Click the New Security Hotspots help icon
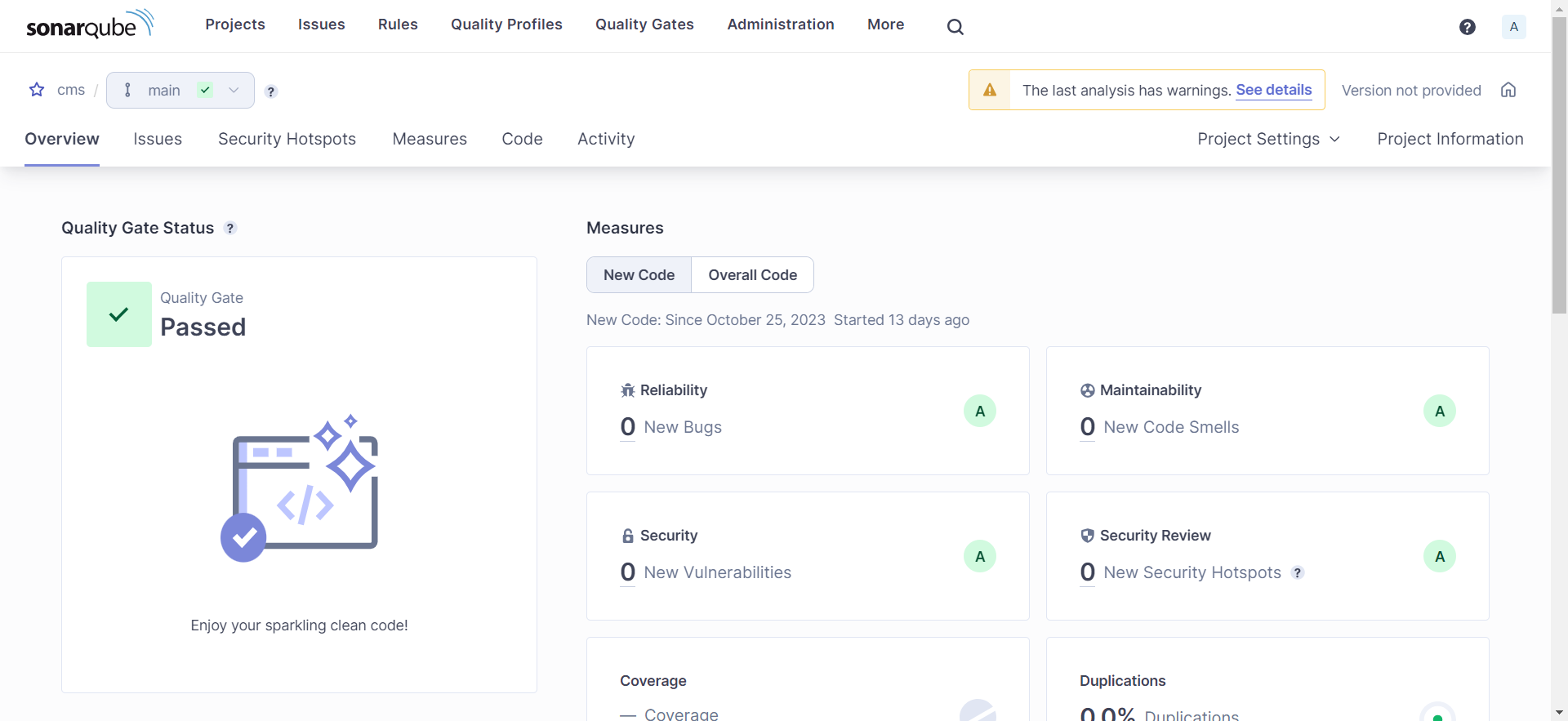Image resolution: width=1568 pixels, height=721 pixels. (x=1298, y=572)
